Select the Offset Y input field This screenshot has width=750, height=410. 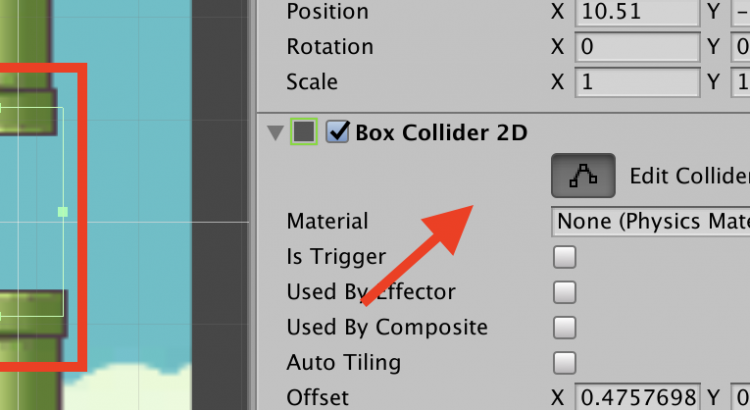(x=742, y=397)
